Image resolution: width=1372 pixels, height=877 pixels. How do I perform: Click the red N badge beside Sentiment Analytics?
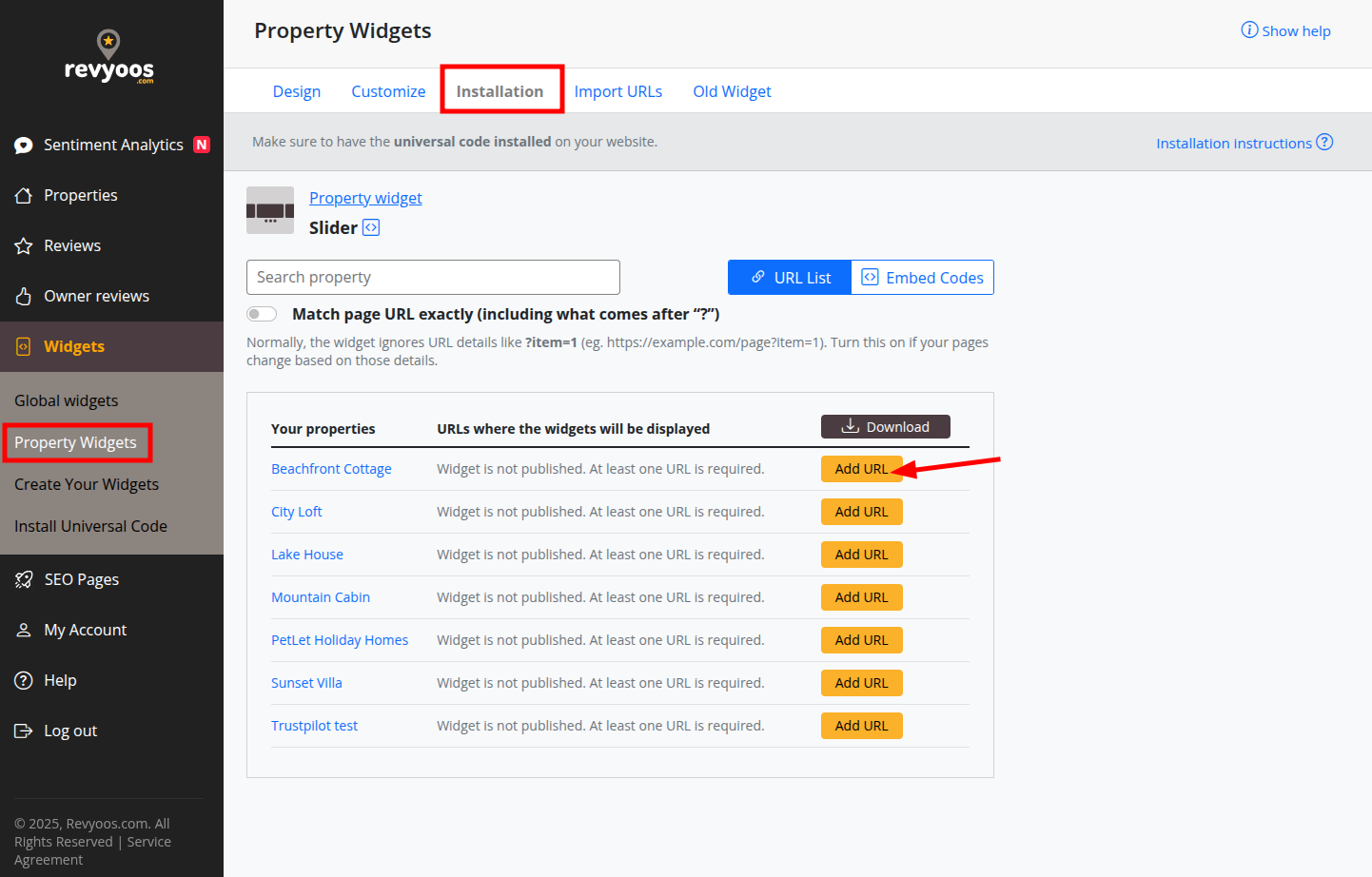tap(202, 145)
